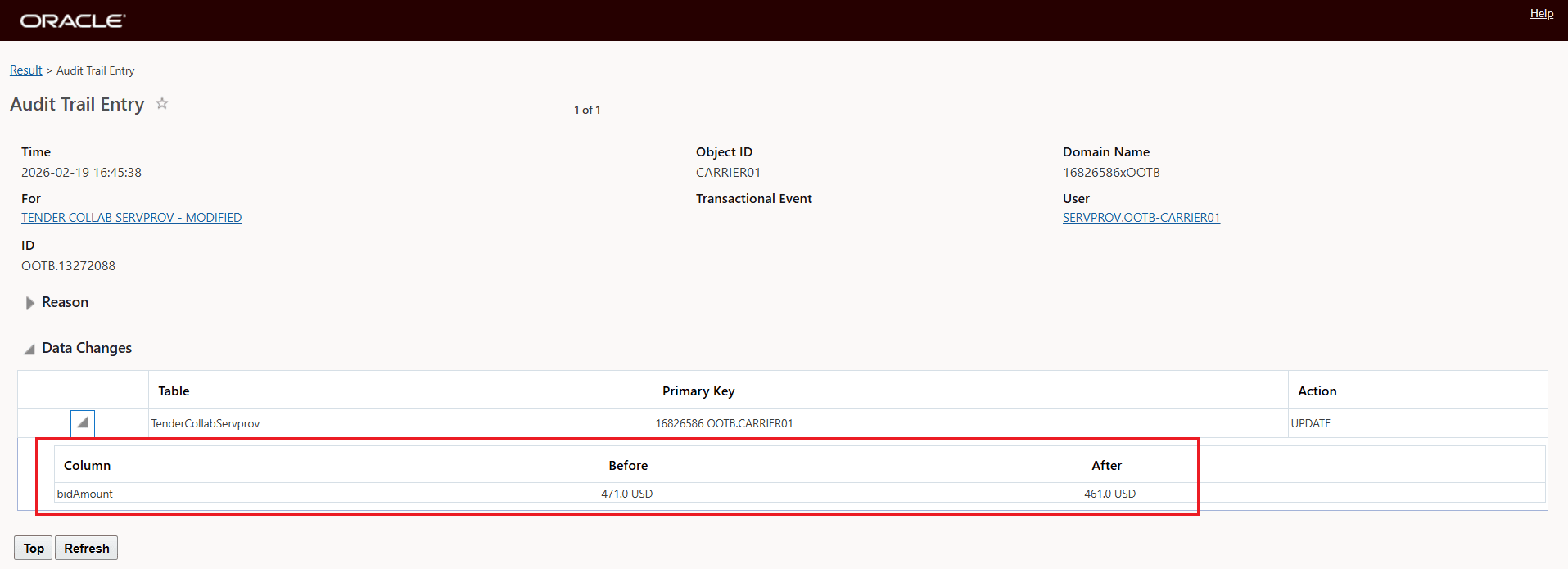This screenshot has width=1568, height=569.
Task: Click the Oracle logo
Action: pyautogui.click(x=73, y=20)
